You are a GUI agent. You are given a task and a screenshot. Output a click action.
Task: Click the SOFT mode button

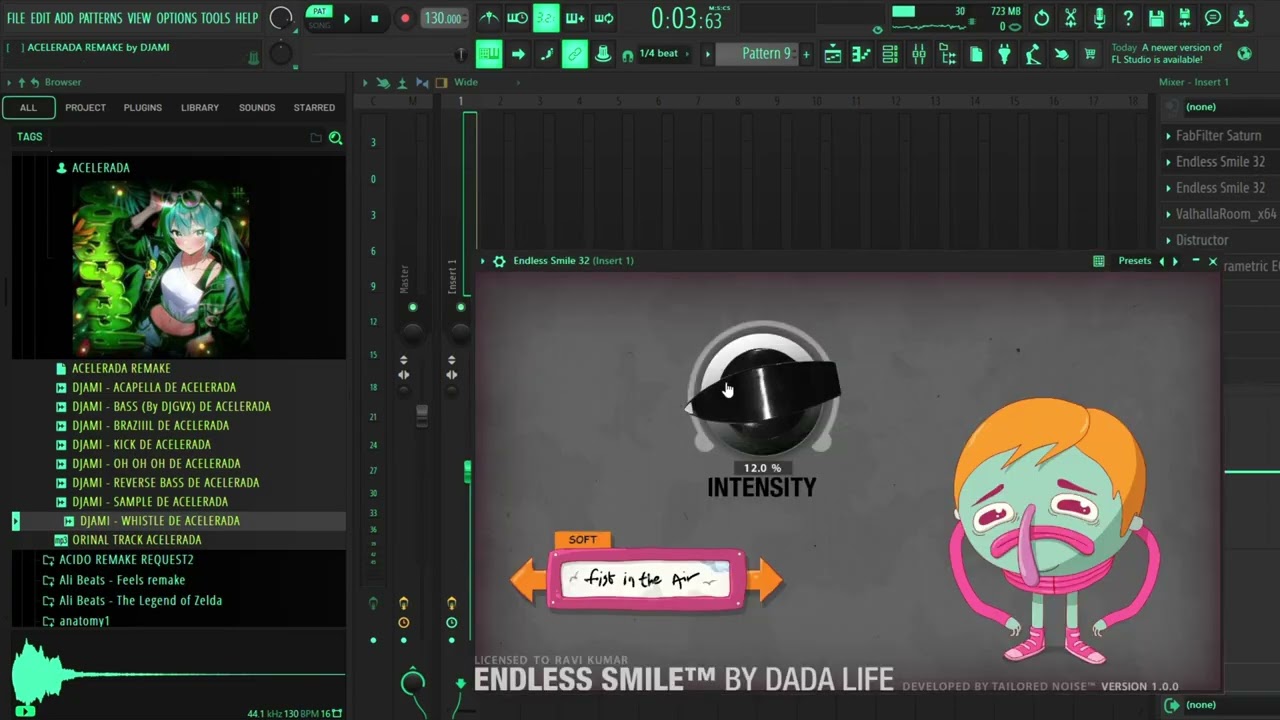pos(582,540)
